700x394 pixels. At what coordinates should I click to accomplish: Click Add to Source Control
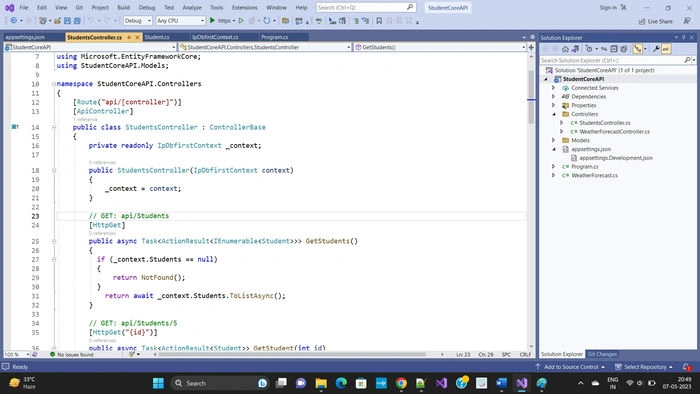point(571,367)
